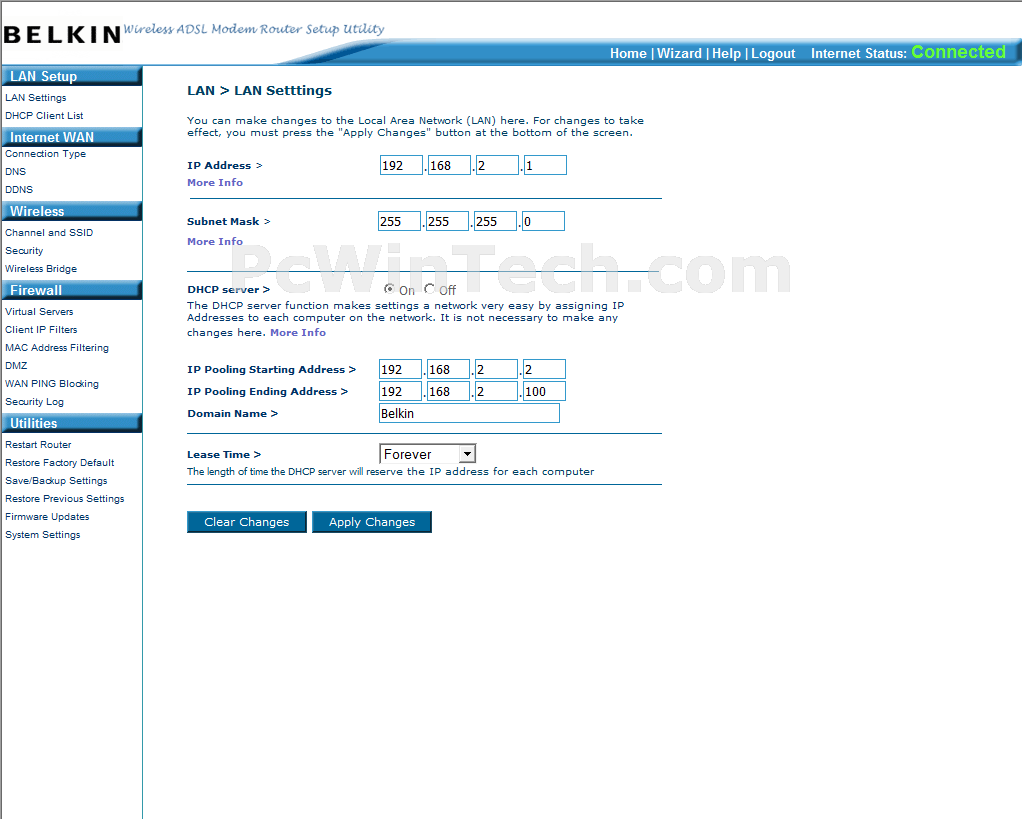Focus Subnet Mask second octet field
This screenshot has width=1022, height=819.
coord(447,221)
